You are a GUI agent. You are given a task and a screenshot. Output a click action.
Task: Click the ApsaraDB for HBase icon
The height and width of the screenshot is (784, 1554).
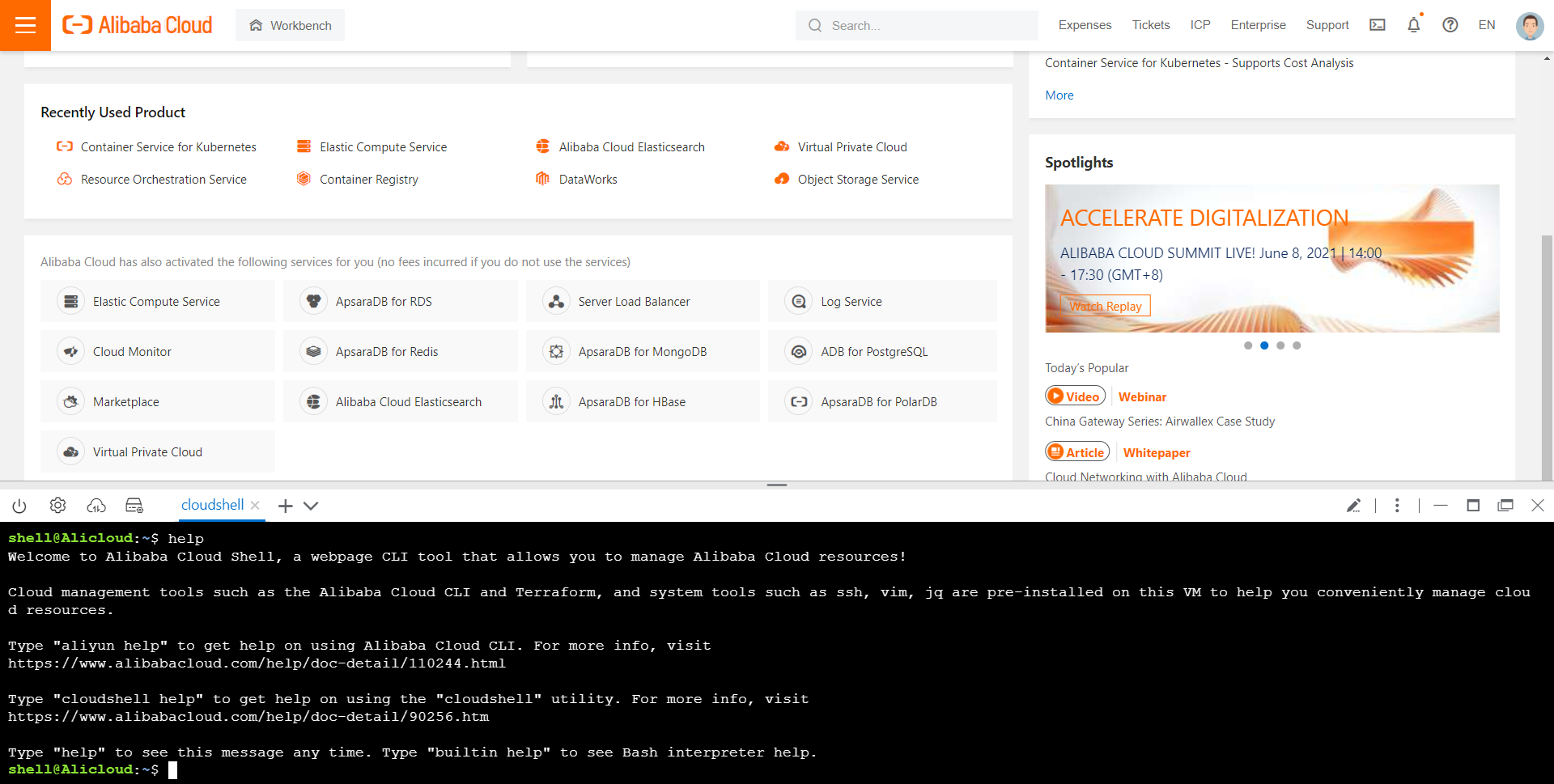[x=557, y=402]
